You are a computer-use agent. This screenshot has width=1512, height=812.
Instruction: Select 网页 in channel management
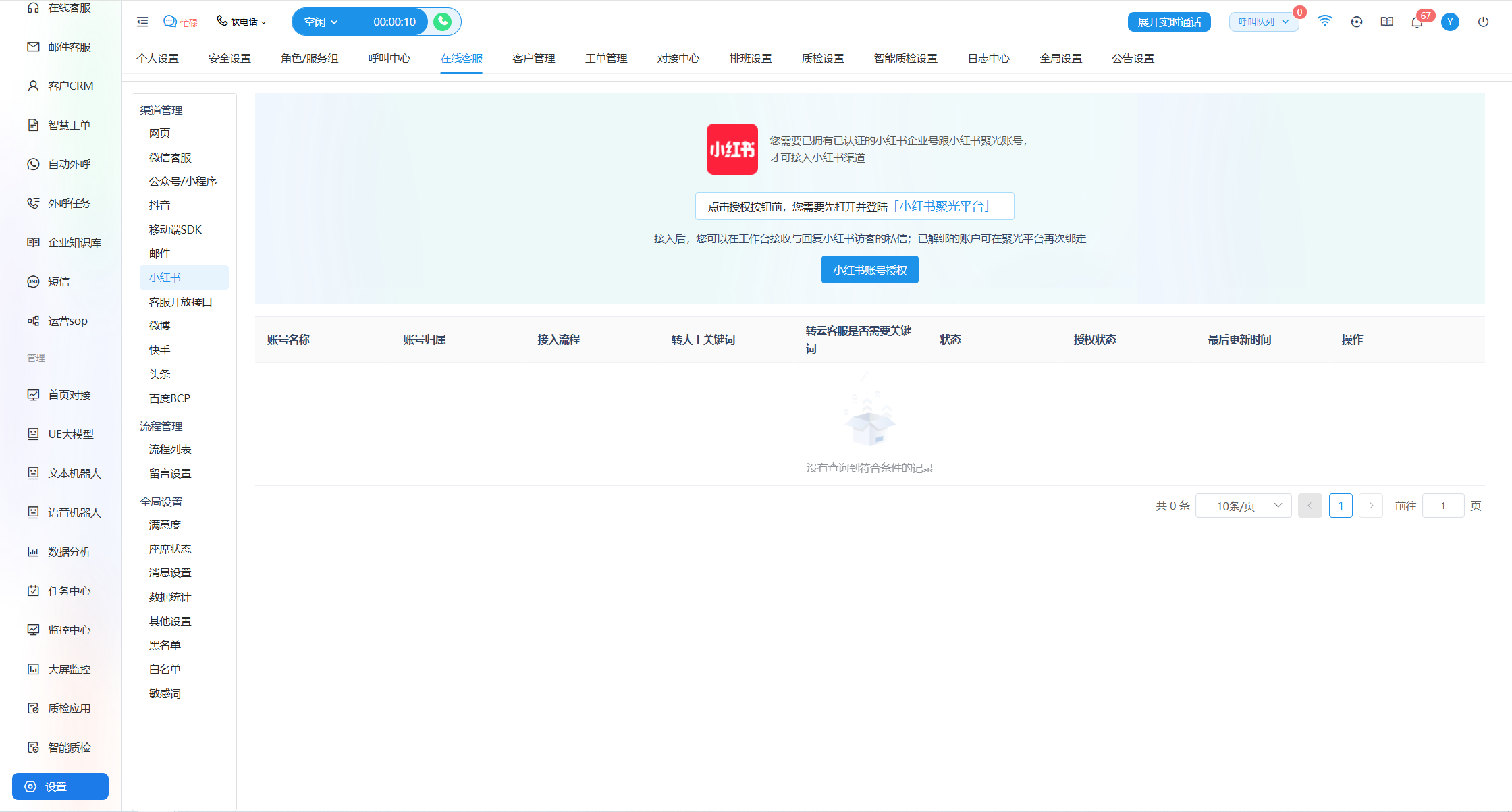click(160, 134)
